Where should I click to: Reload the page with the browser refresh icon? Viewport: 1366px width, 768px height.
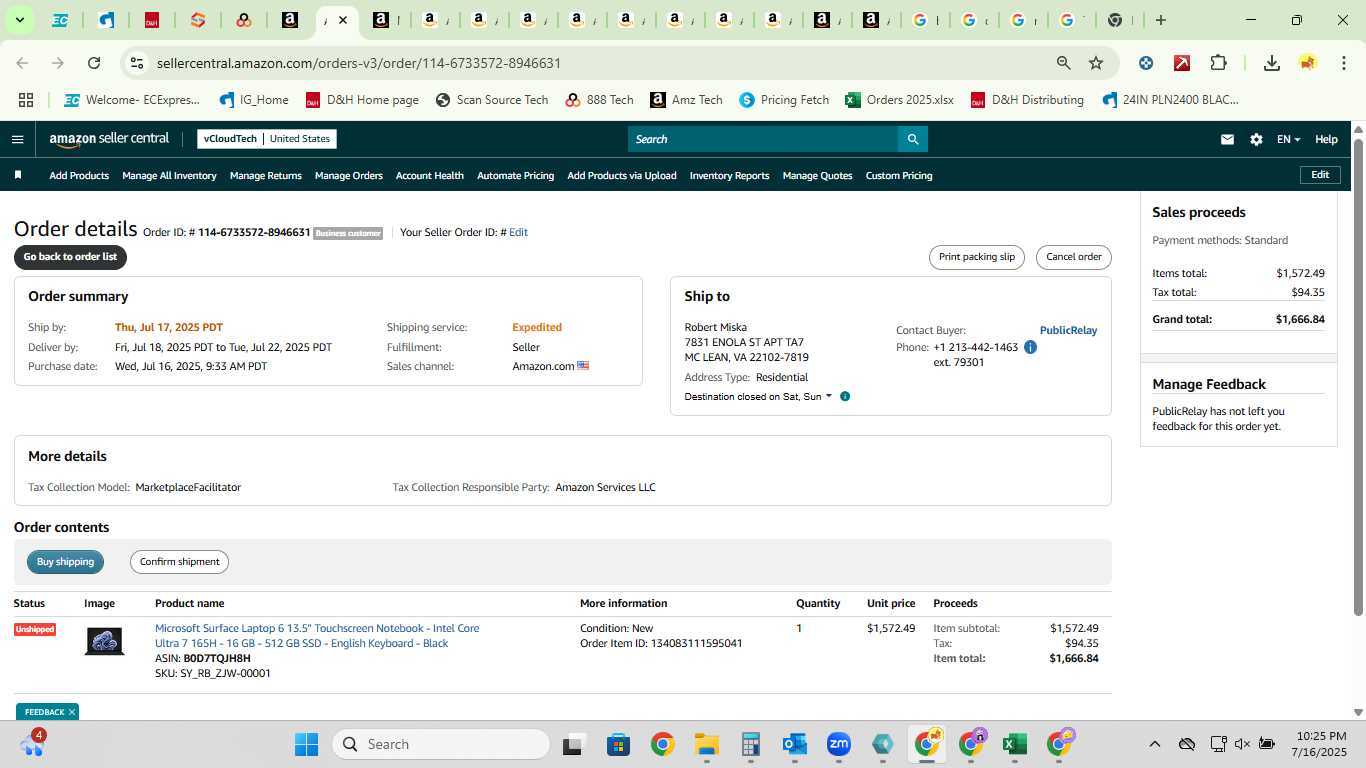(x=94, y=63)
